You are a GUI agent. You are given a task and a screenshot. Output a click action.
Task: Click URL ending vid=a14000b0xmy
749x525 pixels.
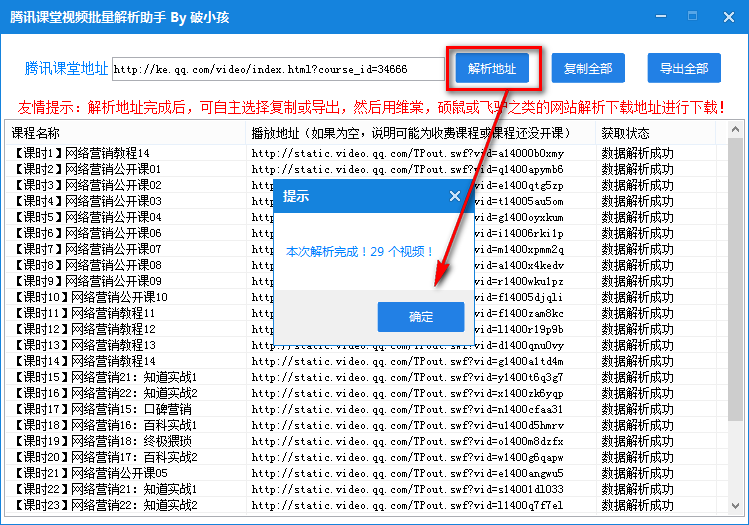[x=407, y=154]
